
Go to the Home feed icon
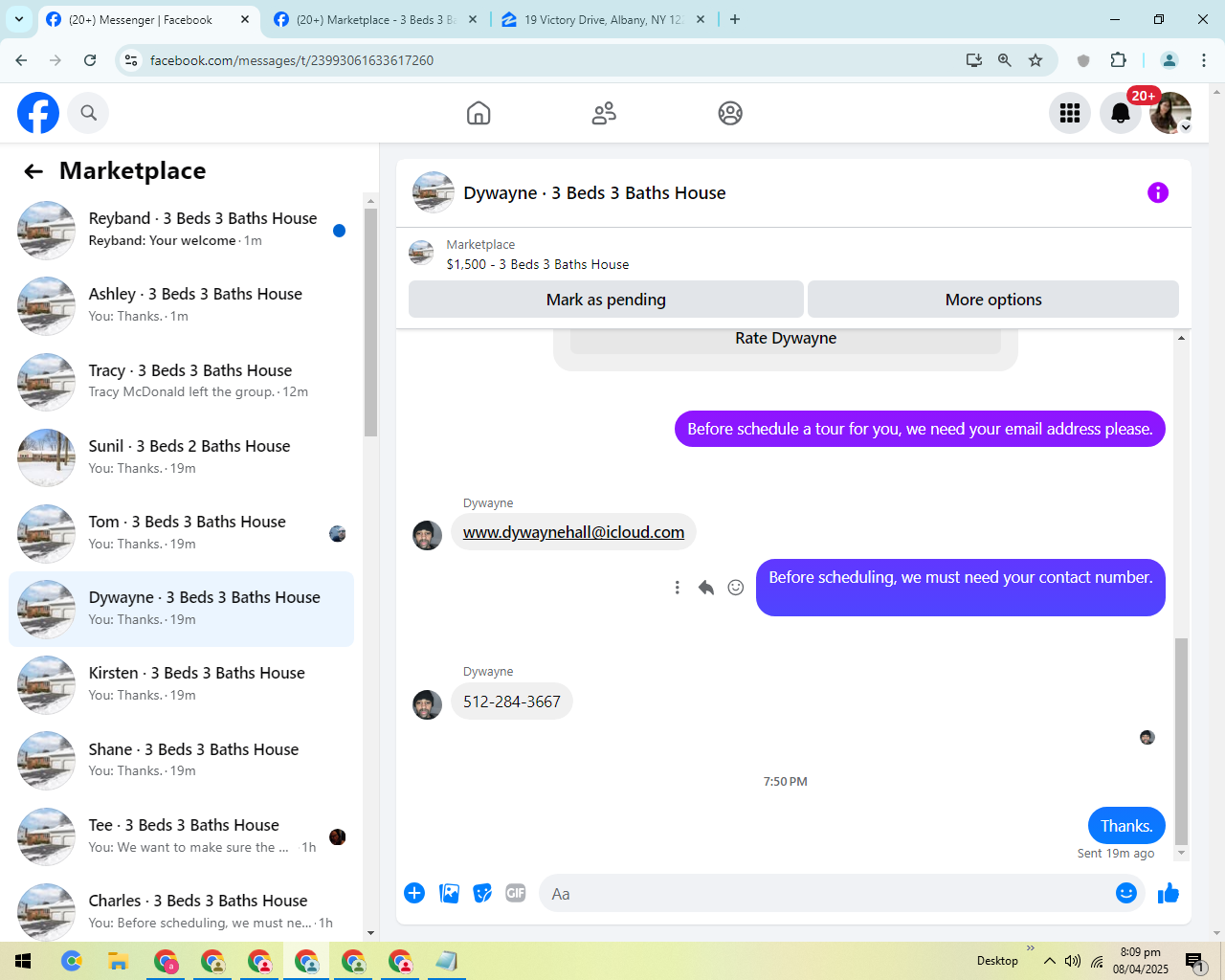coord(479,113)
